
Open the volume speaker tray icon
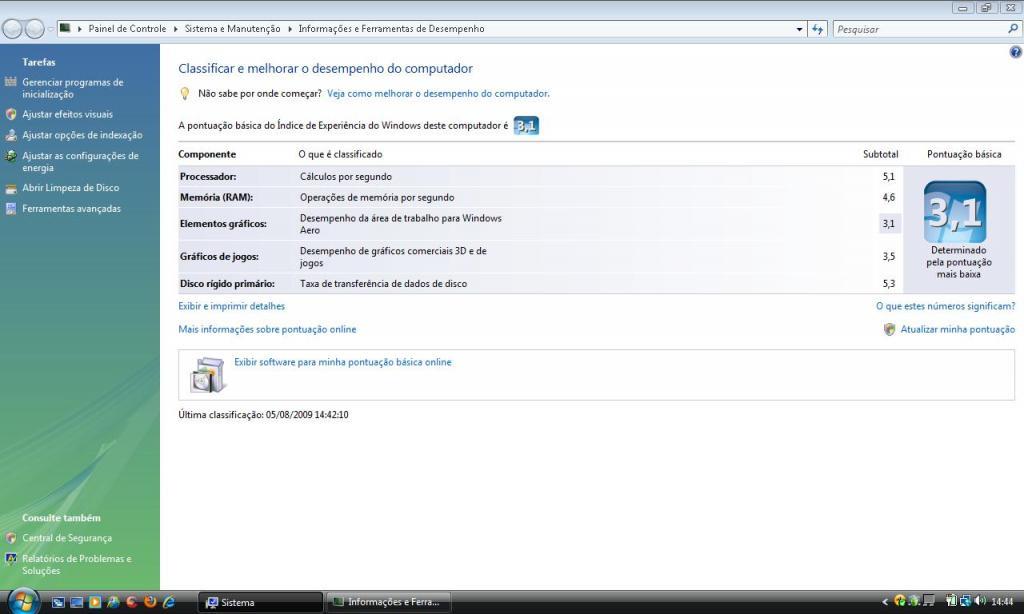click(980, 601)
